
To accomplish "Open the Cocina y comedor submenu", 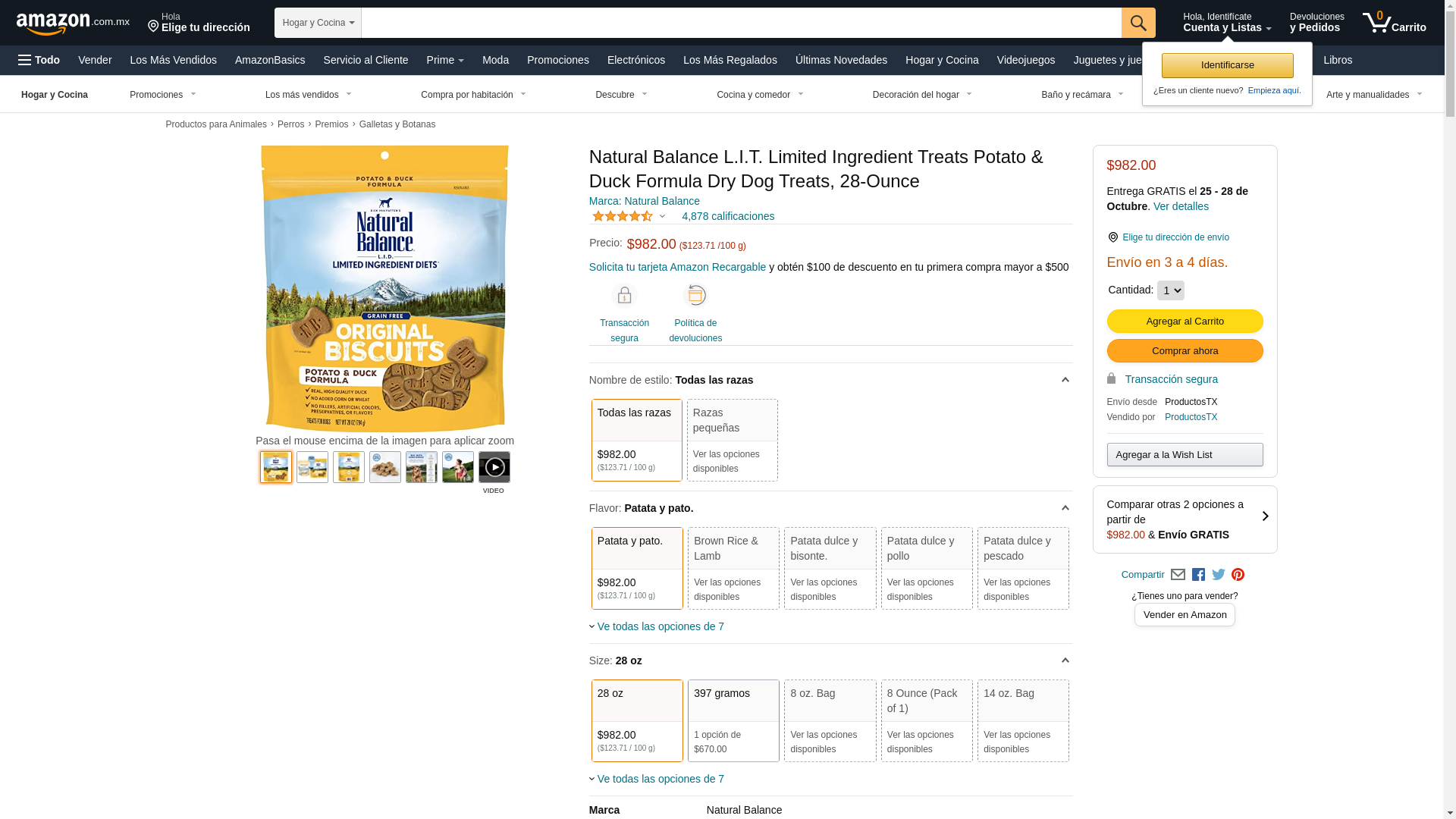I will 760,95.
